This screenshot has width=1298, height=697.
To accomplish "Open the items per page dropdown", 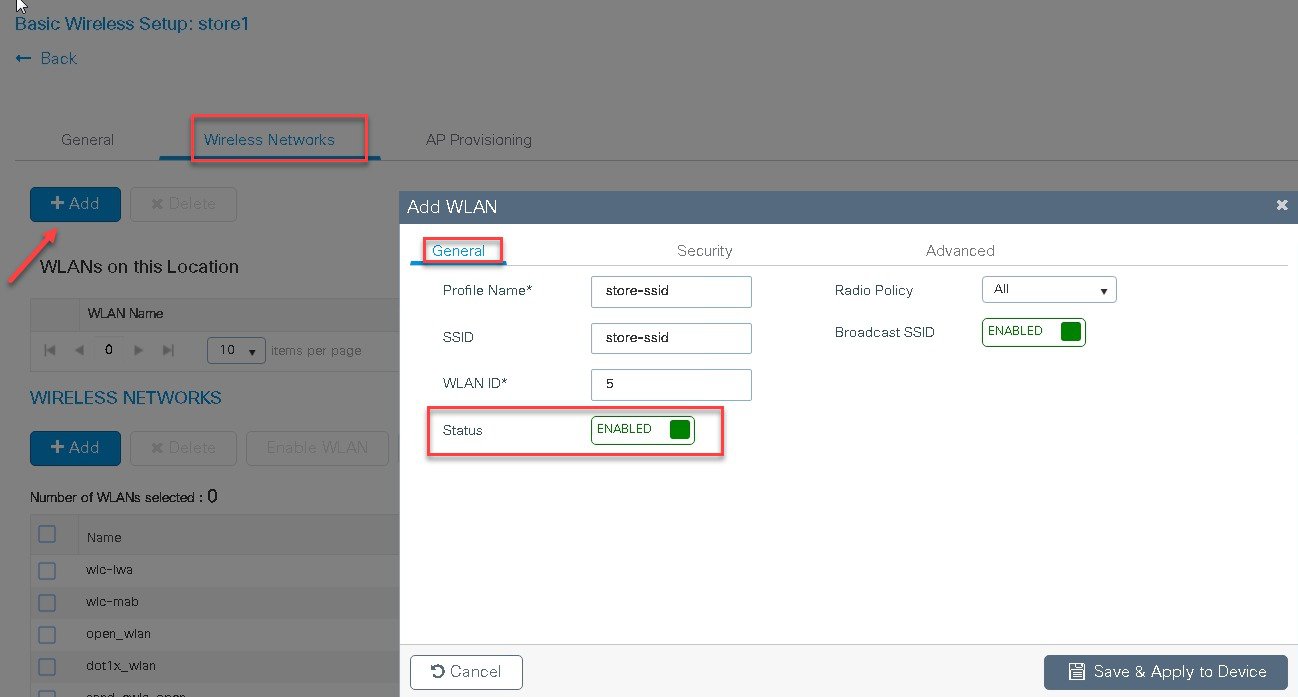I will pyautogui.click(x=236, y=351).
